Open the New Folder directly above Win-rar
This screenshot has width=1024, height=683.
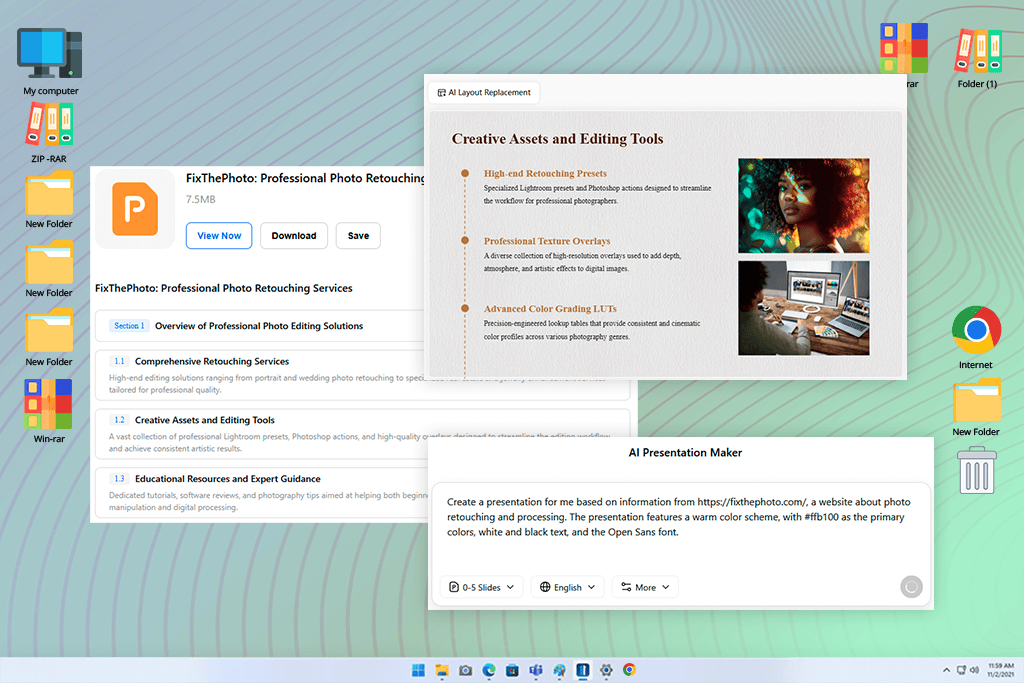pyautogui.click(x=49, y=338)
